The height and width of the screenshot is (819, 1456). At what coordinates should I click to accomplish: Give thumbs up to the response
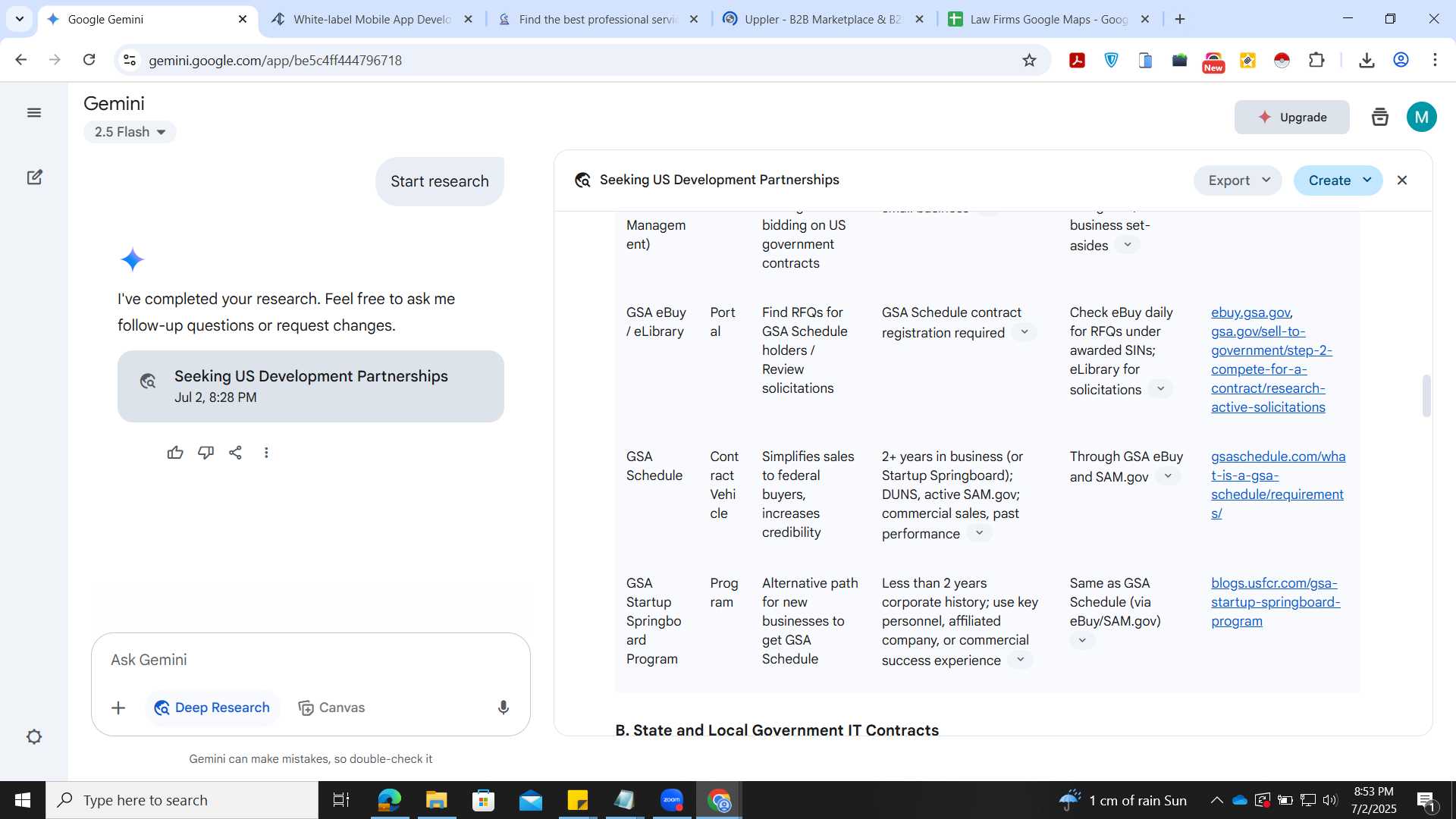coord(175,453)
